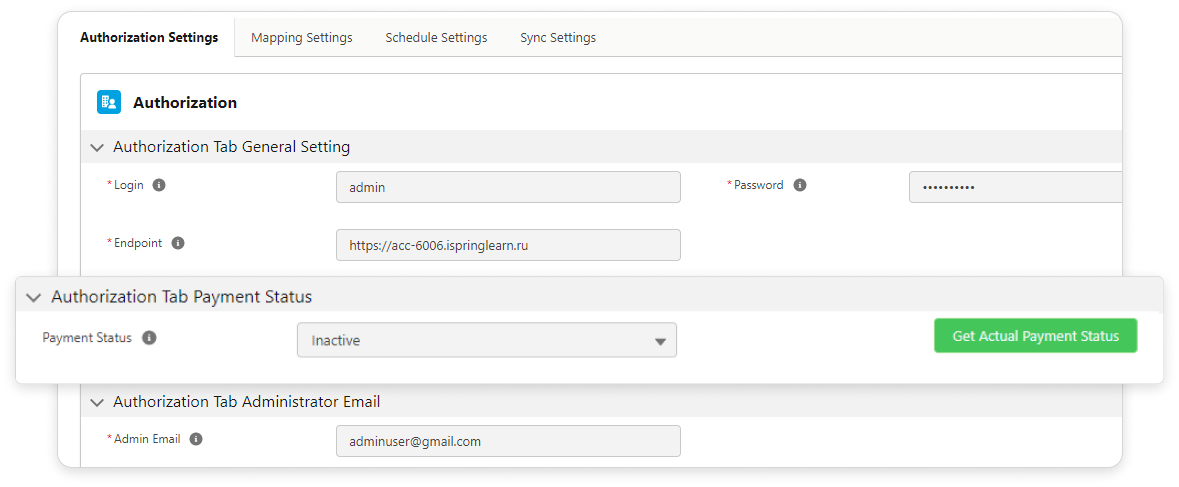Click the Endpoint info icon
Screen dimensions: 1179x487
[x=178, y=243]
